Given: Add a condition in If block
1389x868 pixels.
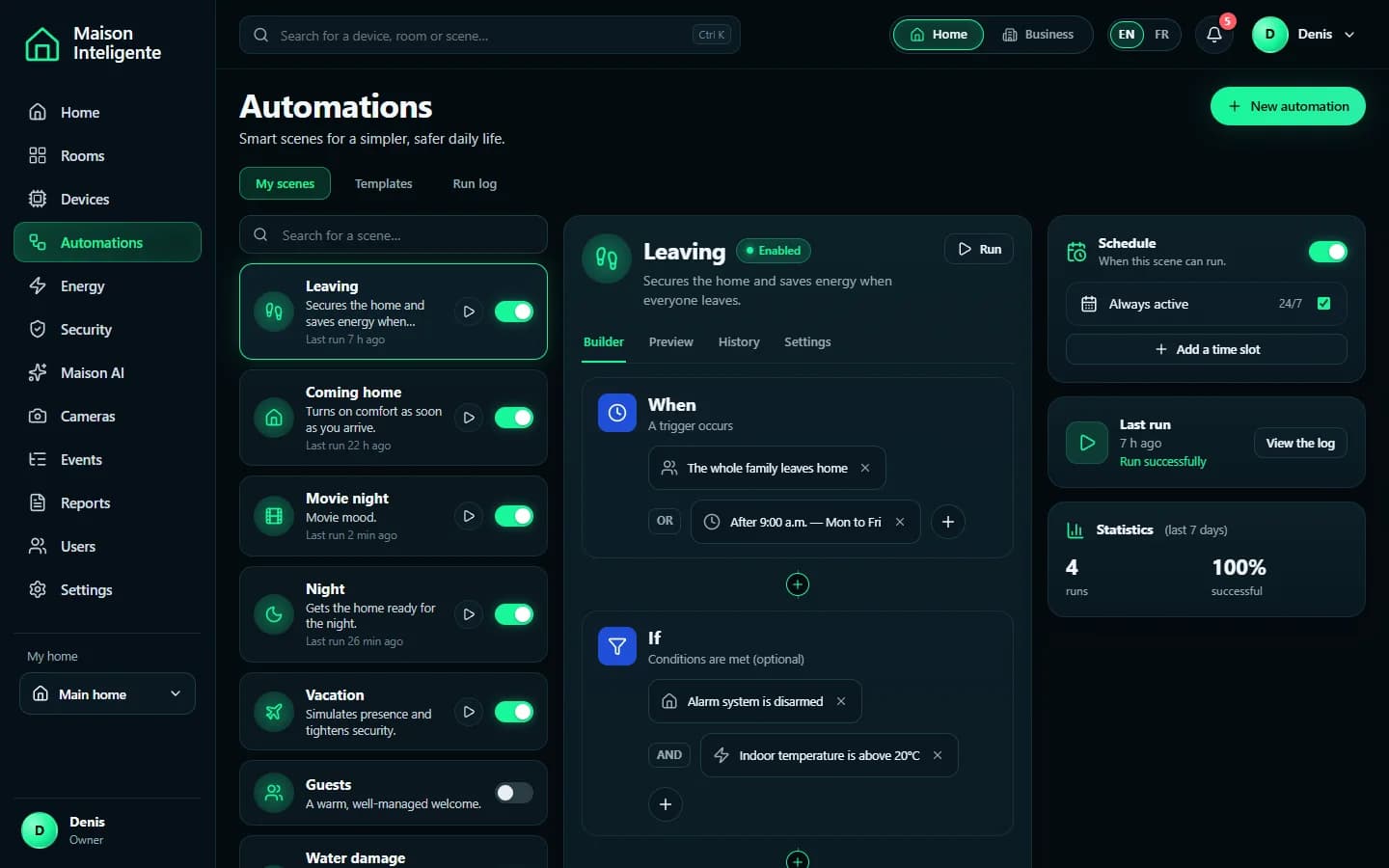Looking at the screenshot, I should (666, 804).
